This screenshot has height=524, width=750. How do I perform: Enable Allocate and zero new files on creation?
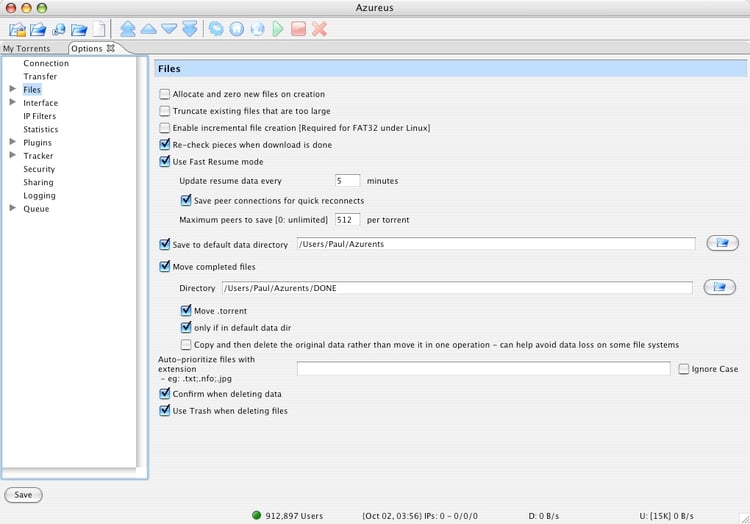pos(165,94)
